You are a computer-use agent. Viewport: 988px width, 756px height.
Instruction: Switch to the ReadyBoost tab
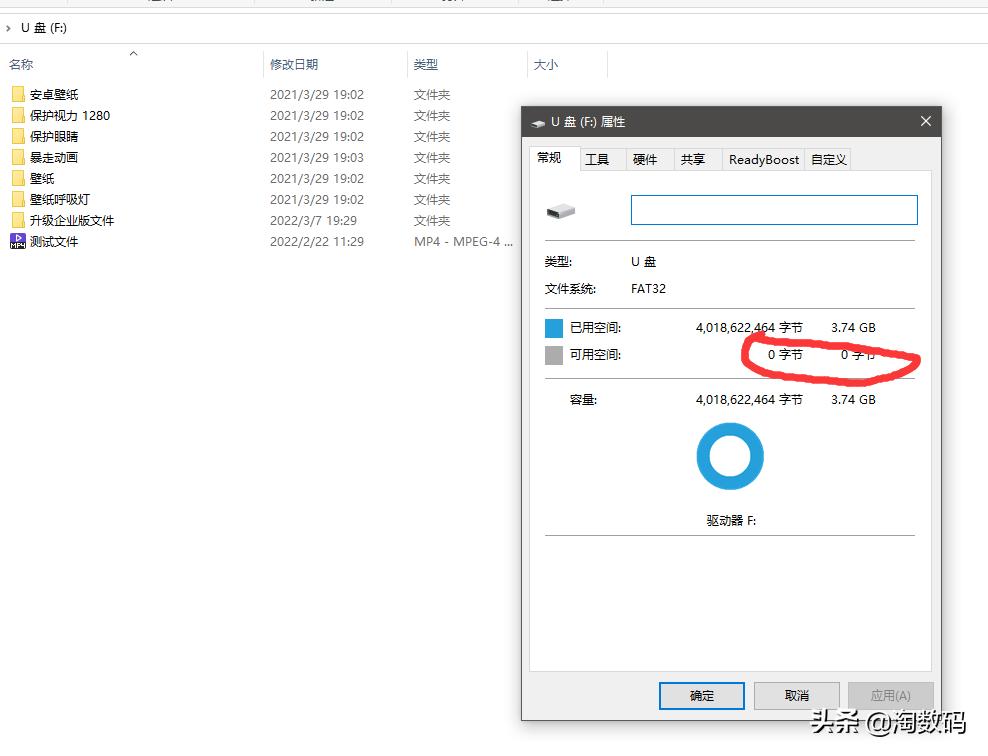762,159
